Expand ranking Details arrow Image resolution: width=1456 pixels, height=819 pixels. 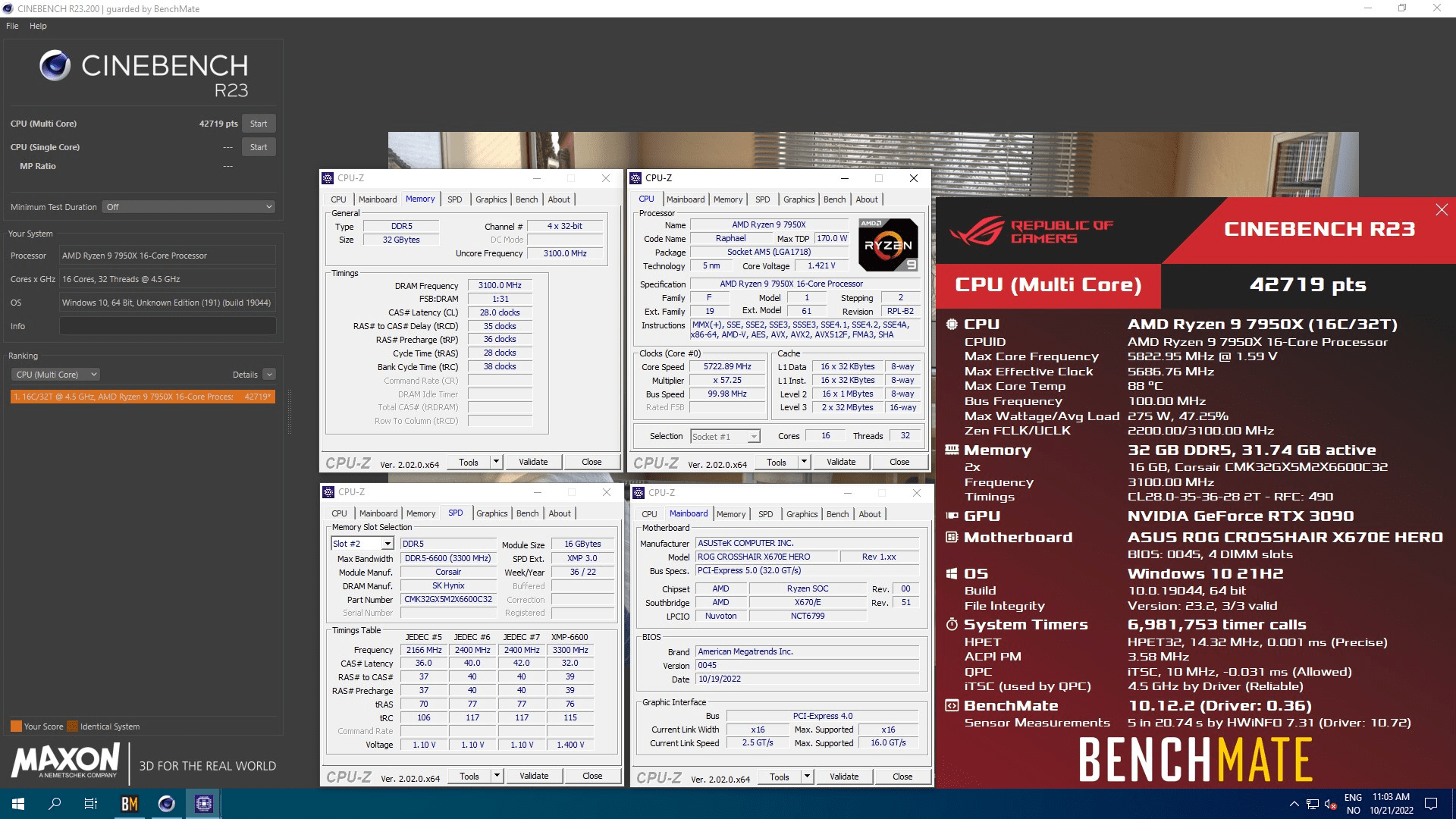(x=269, y=375)
